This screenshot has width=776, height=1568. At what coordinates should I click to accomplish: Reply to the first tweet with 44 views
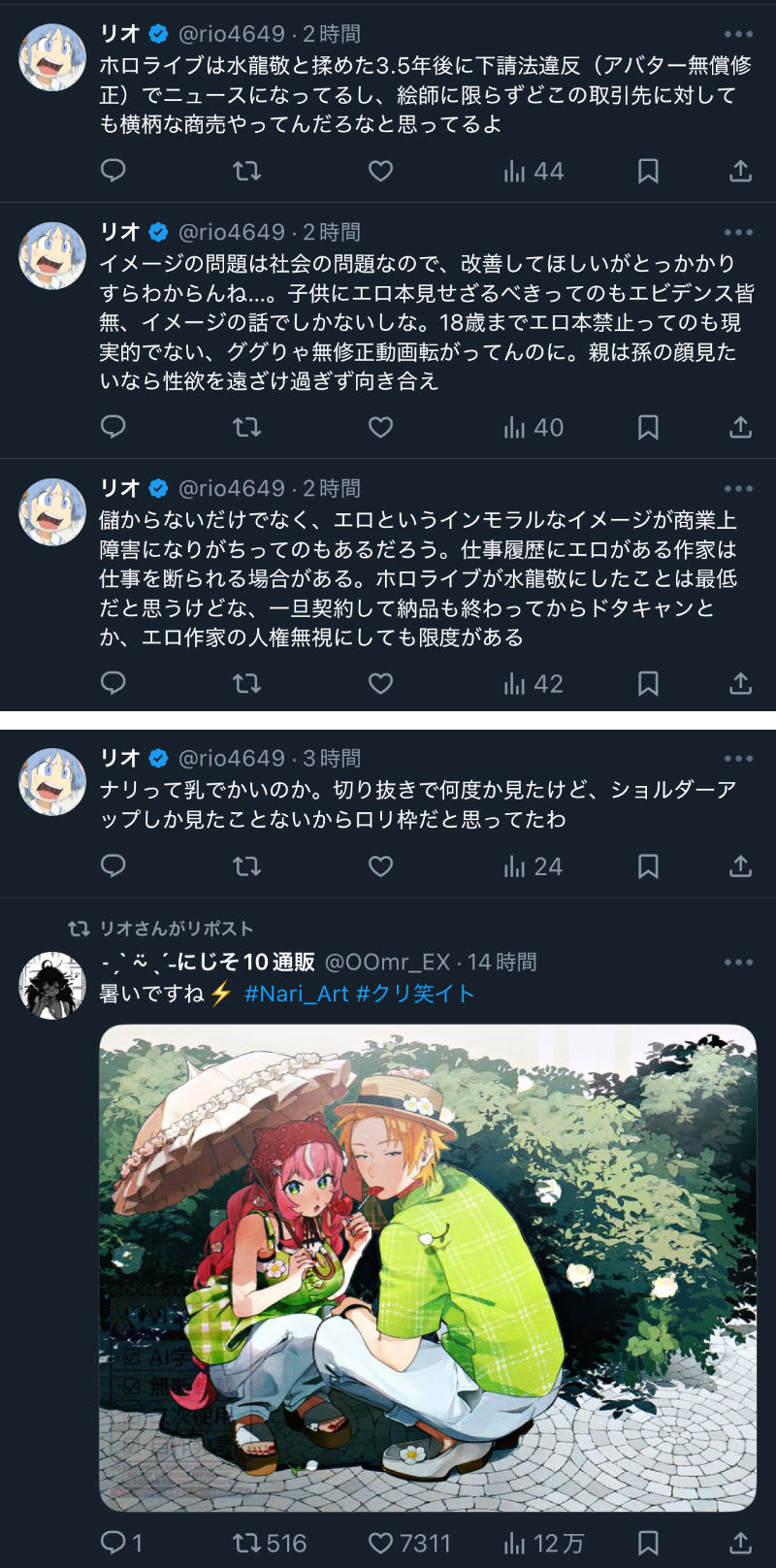113,171
